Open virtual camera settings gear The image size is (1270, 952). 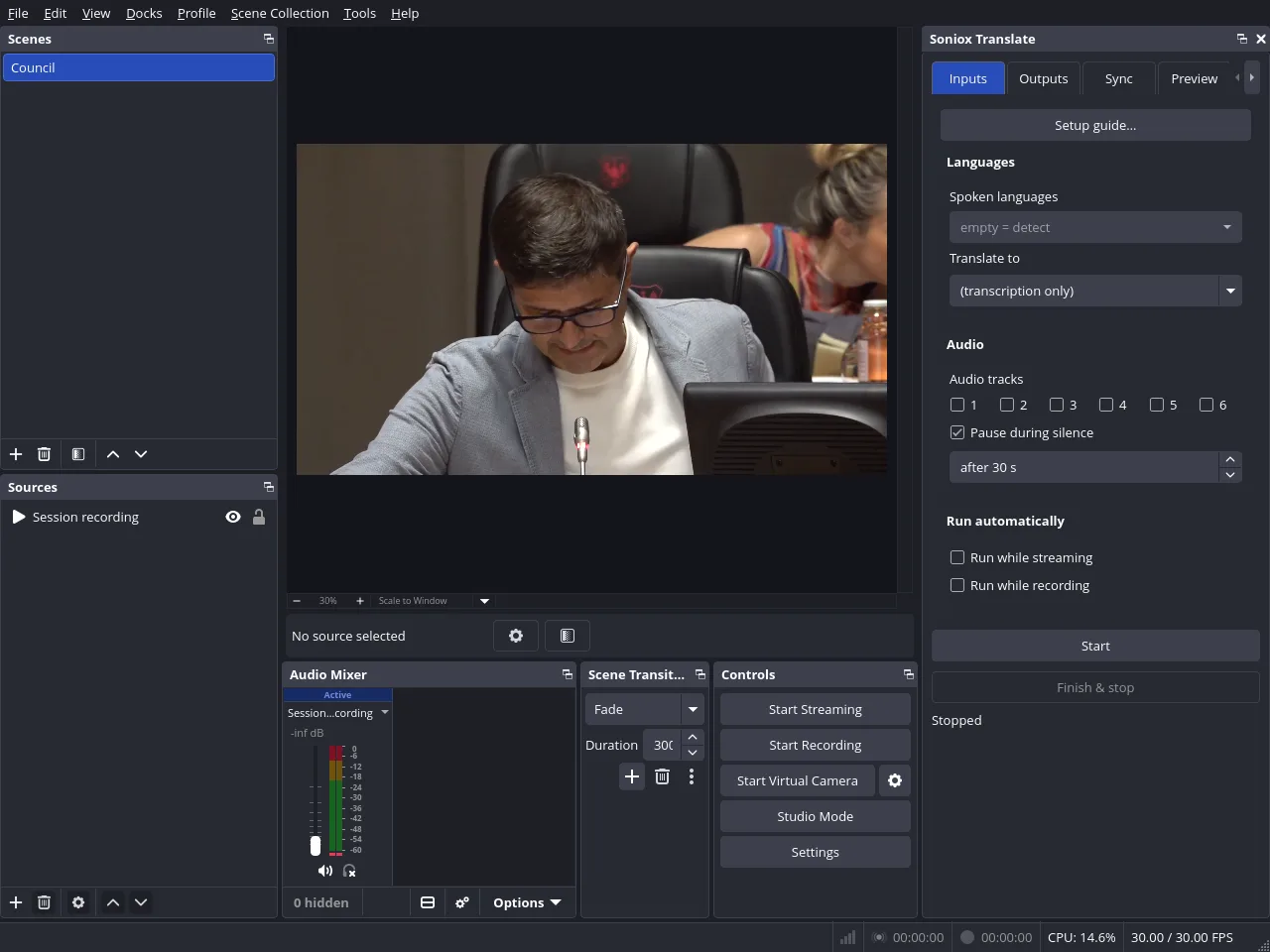[x=895, y=780]
